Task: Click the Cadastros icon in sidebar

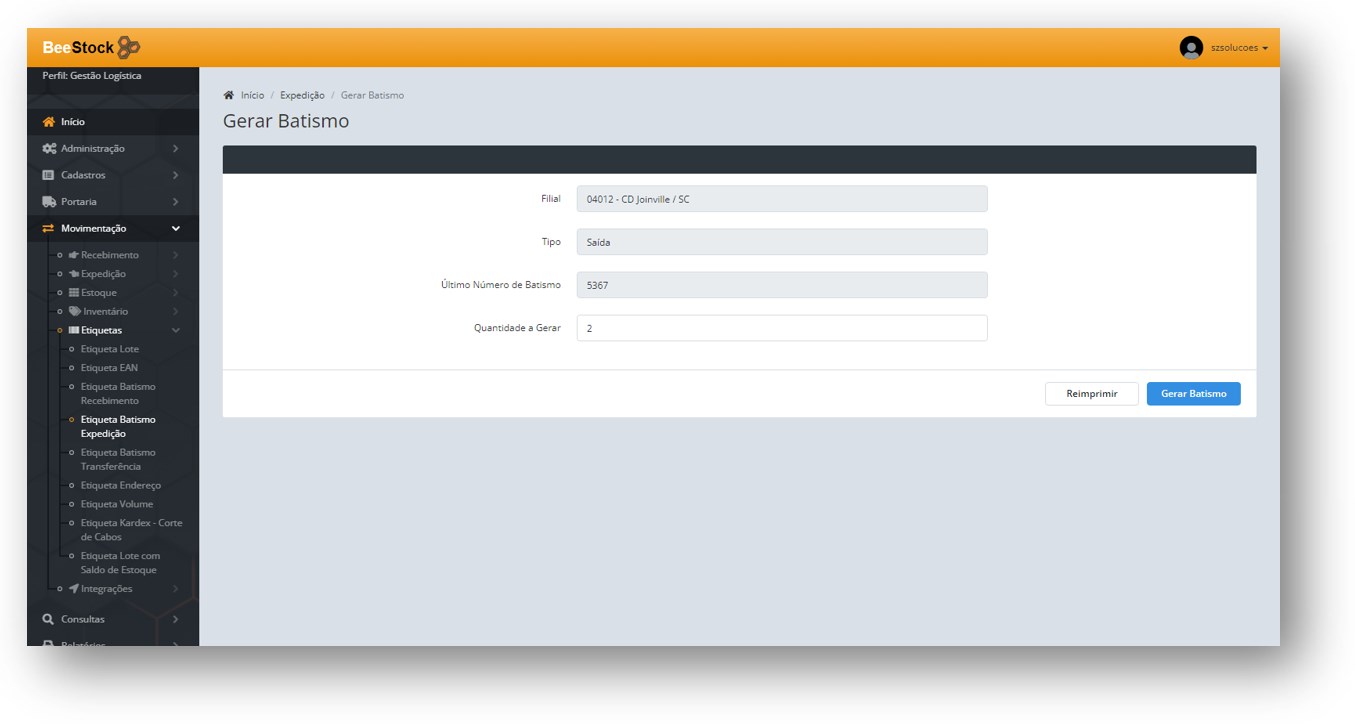Action: pyautogui.click(x=48, y=175)
